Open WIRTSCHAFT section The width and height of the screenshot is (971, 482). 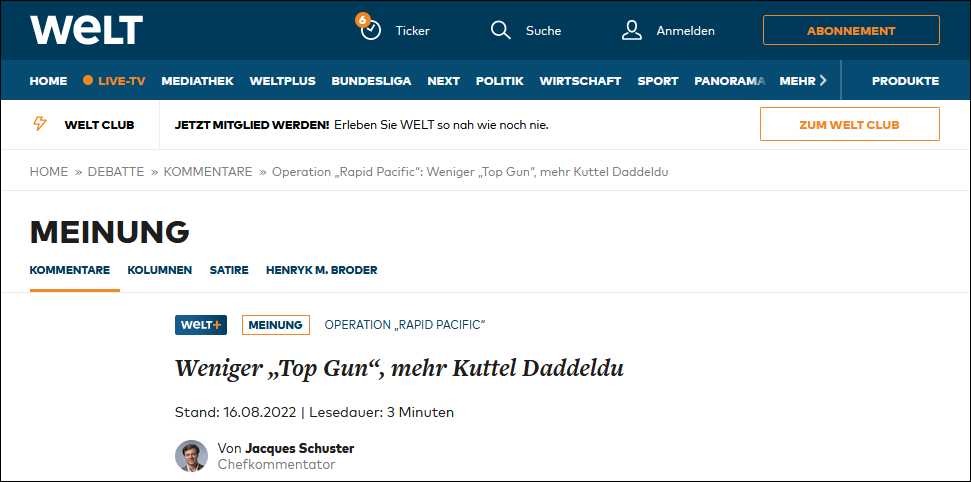pos(580,81)
